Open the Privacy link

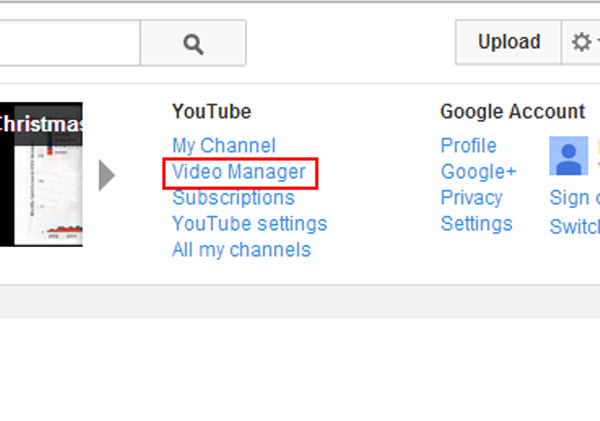(471, 198)
